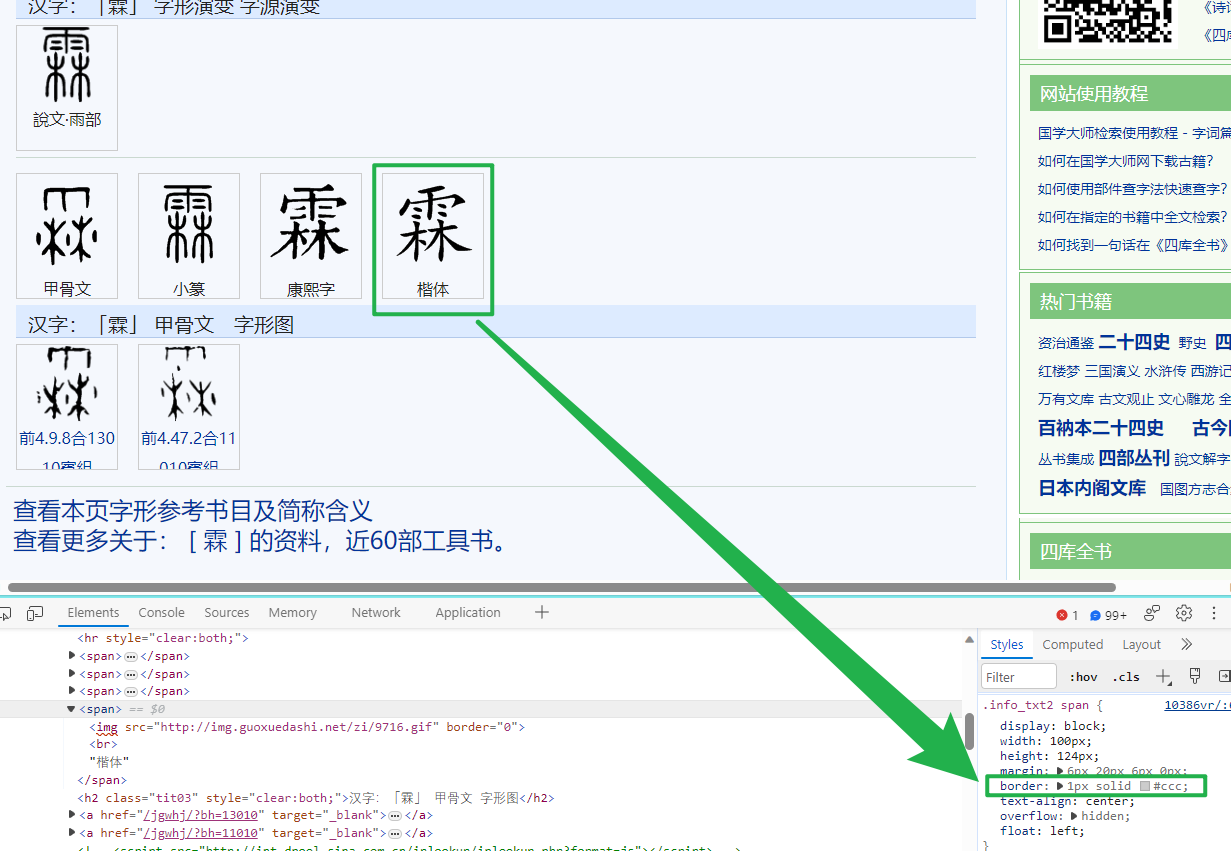The width and height of the screenshot is (1231, 851).
Task: Open the 百衲本二十四史 link
Action: (1101, 428)
